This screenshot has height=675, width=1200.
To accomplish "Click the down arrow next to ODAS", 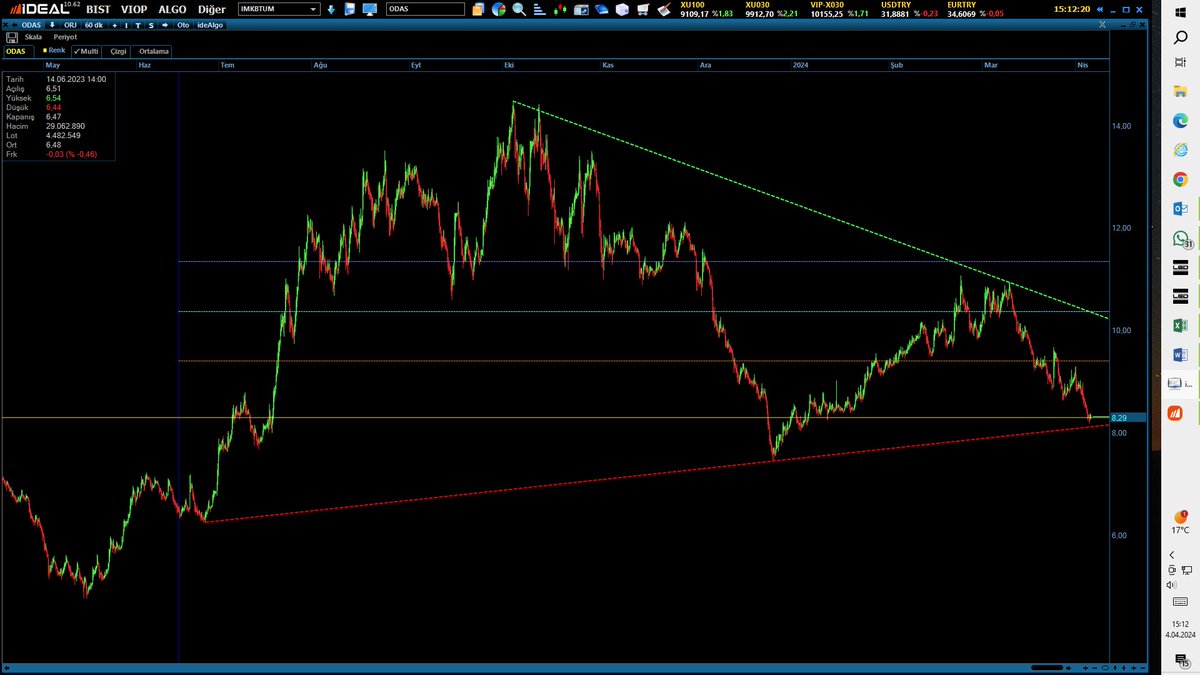I will click(52, 25).
